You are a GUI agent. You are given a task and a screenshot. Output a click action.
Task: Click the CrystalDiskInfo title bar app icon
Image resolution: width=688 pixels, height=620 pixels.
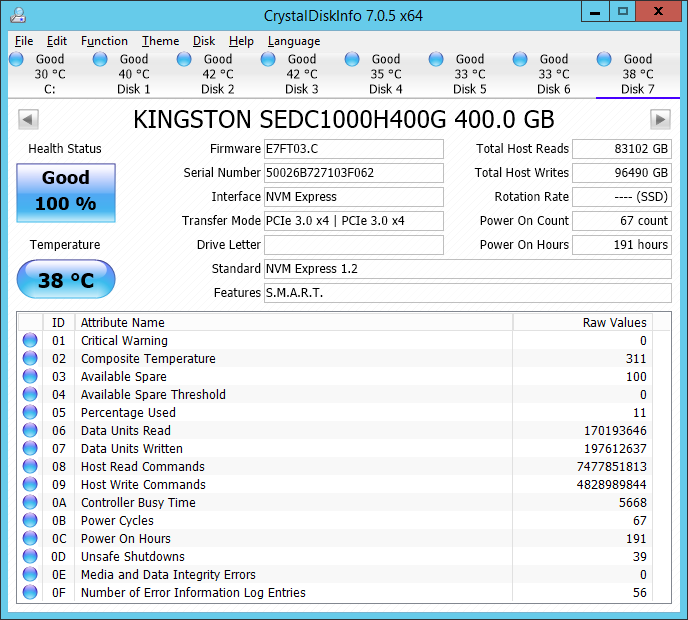tap(17, 14)
